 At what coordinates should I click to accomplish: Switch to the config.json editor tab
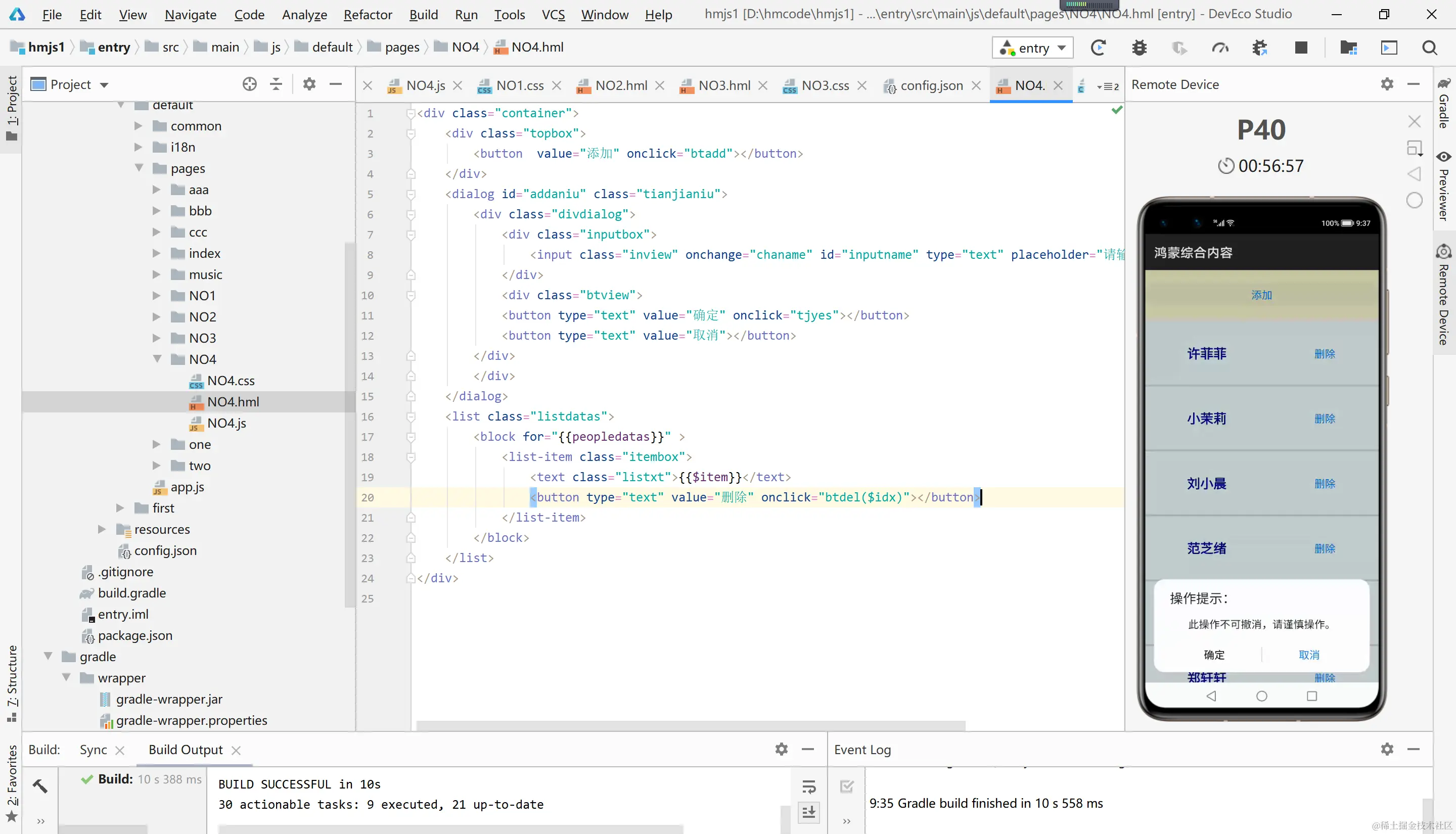(931, 85)
